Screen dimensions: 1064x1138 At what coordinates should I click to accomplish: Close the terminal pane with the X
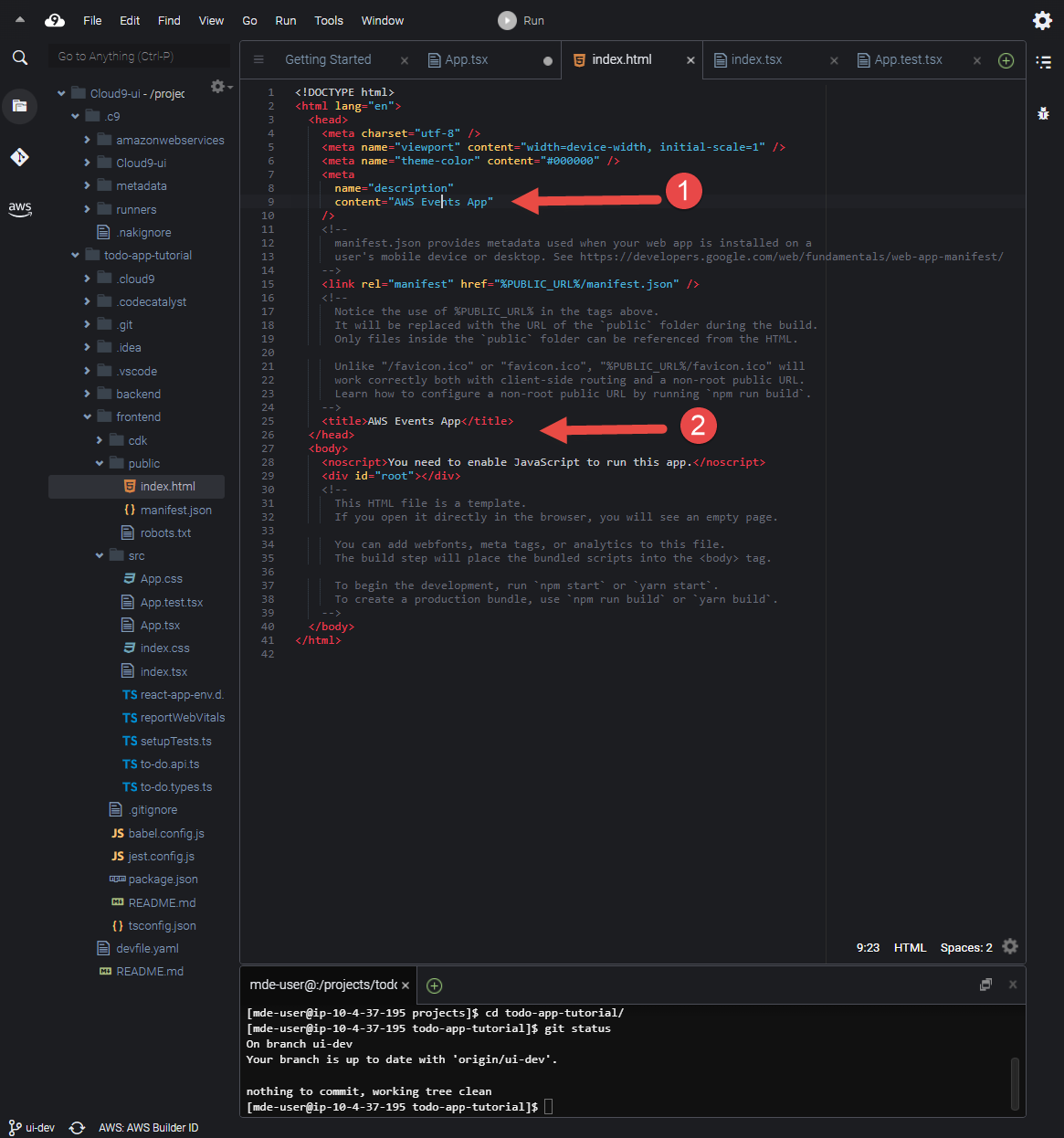pyautogui.click(x=1013, y=985)
